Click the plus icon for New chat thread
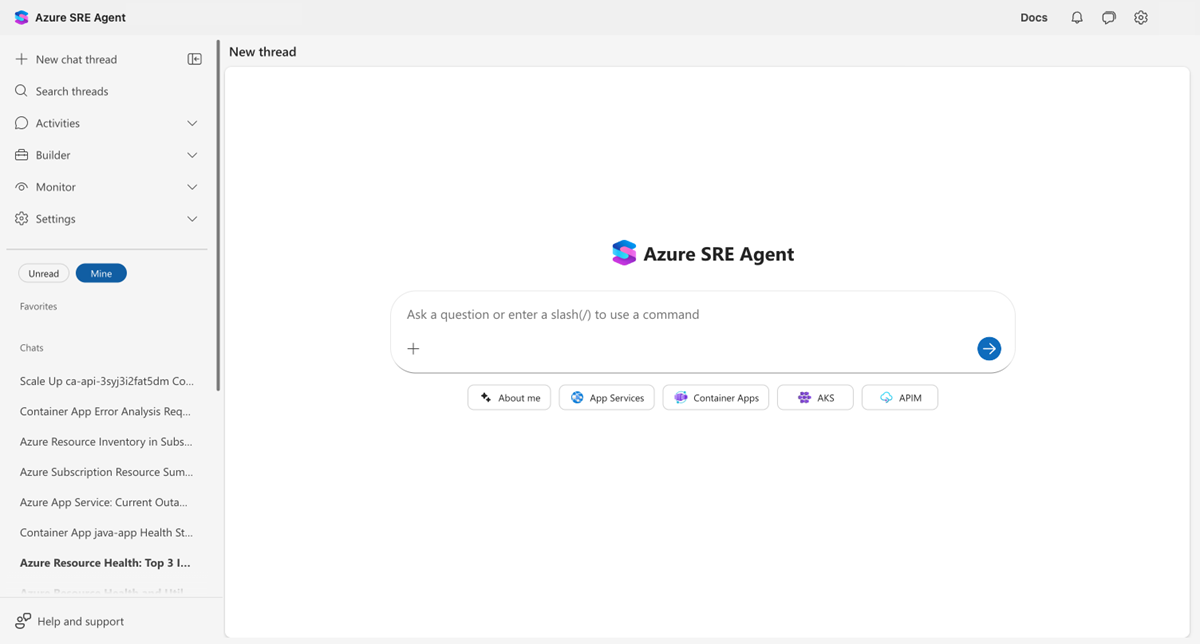 point(21,59)
